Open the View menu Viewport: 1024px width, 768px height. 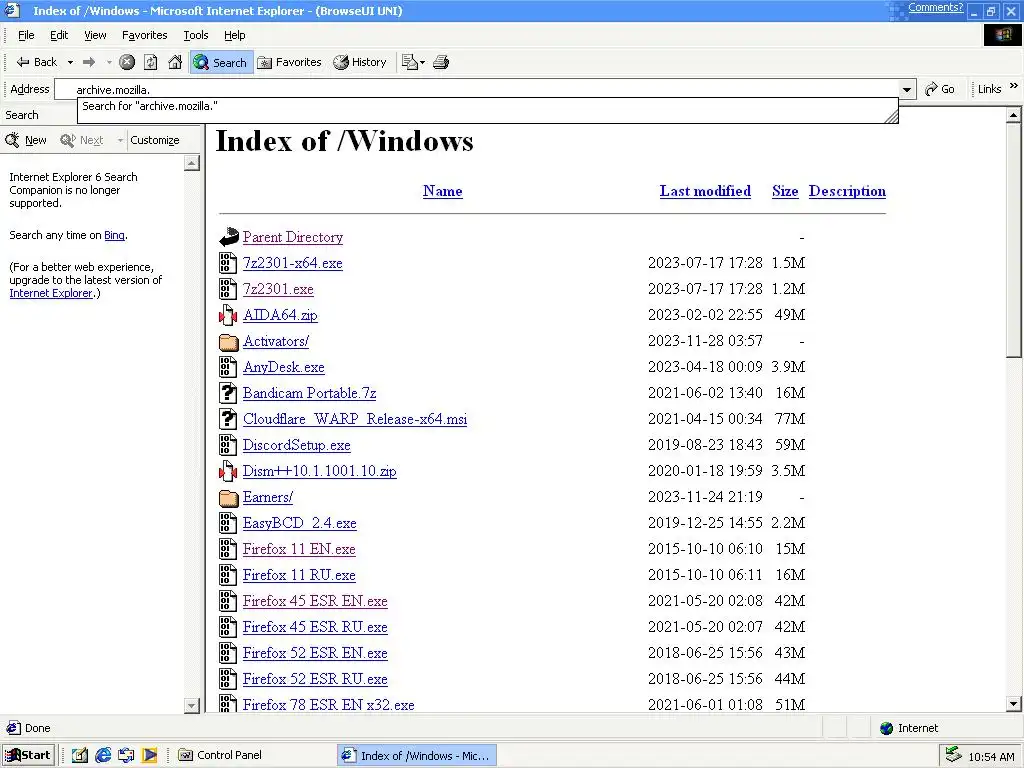[x=95, y=35]
